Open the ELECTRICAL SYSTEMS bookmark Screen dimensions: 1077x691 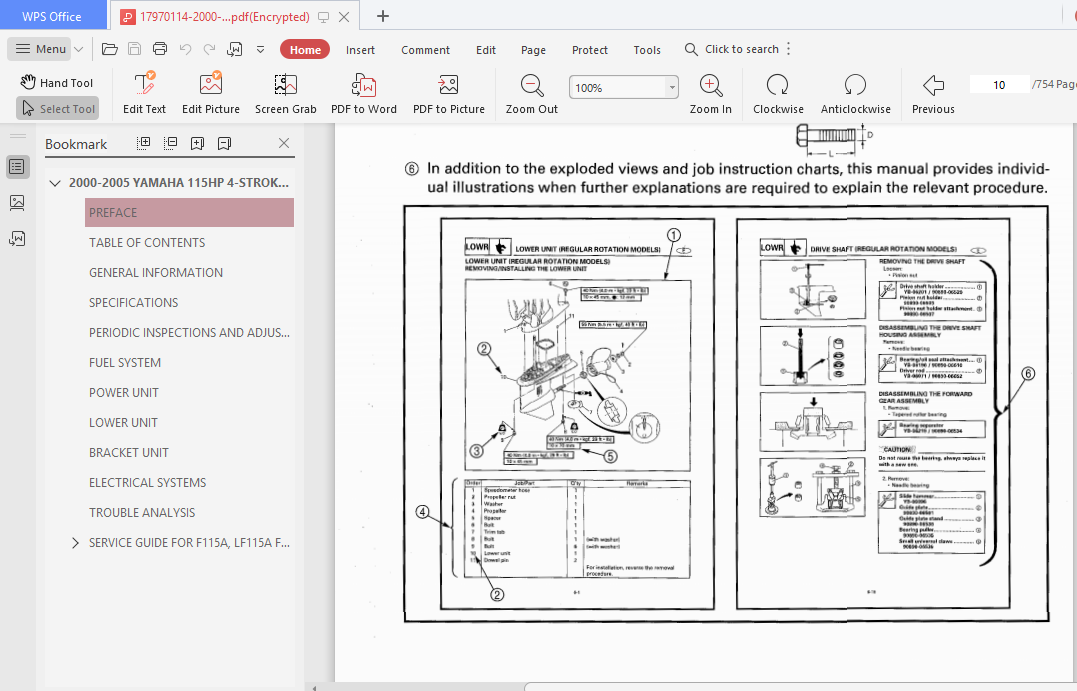(147, 483)
